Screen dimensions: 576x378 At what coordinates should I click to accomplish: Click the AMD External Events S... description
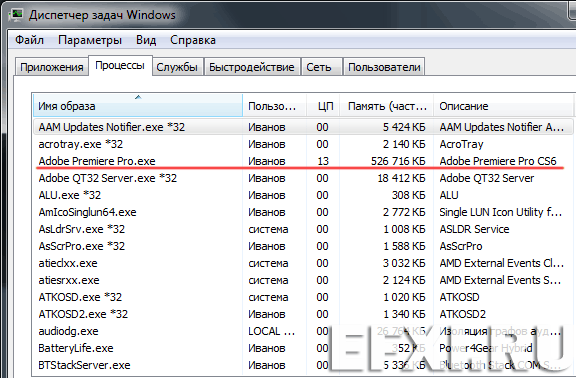[x=500, y=280]
